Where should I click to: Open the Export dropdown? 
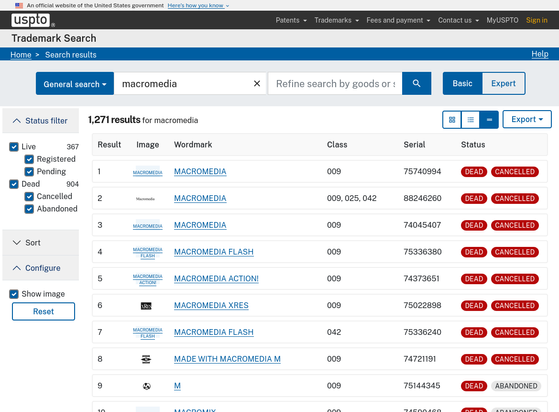527,119
